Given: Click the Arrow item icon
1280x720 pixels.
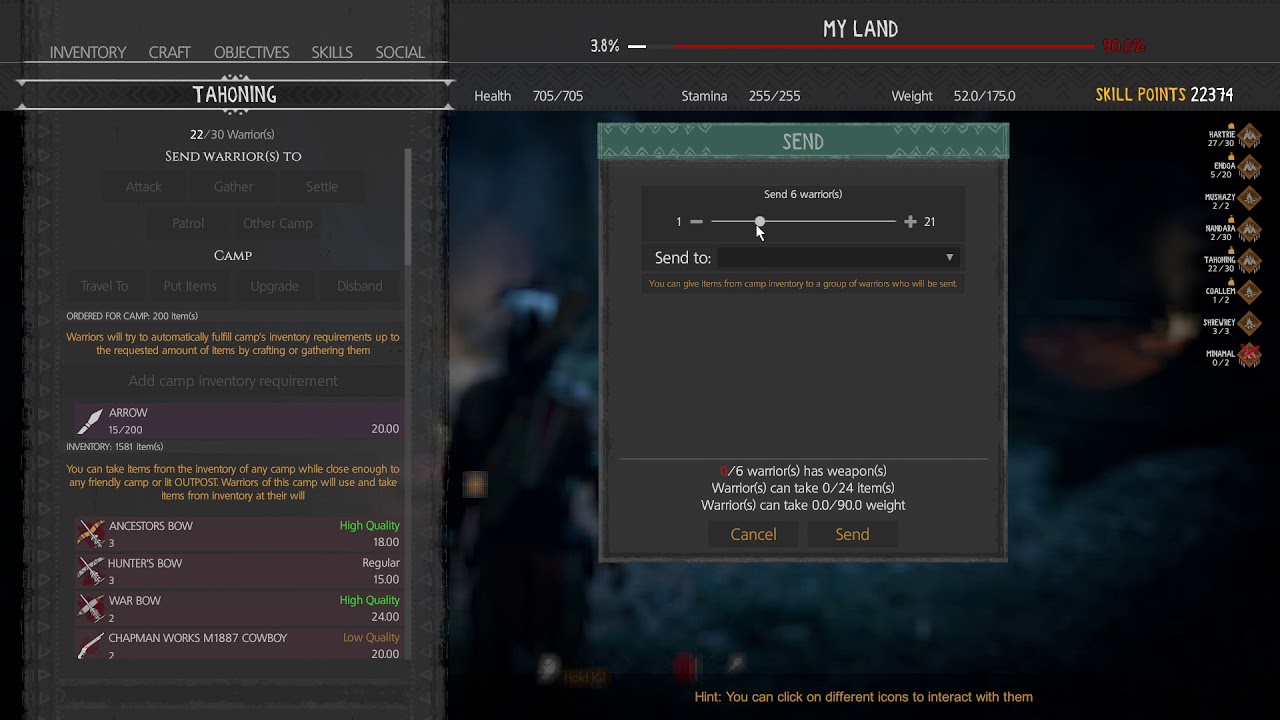Looking at the screenshot, I should click(x=91, y=421).
